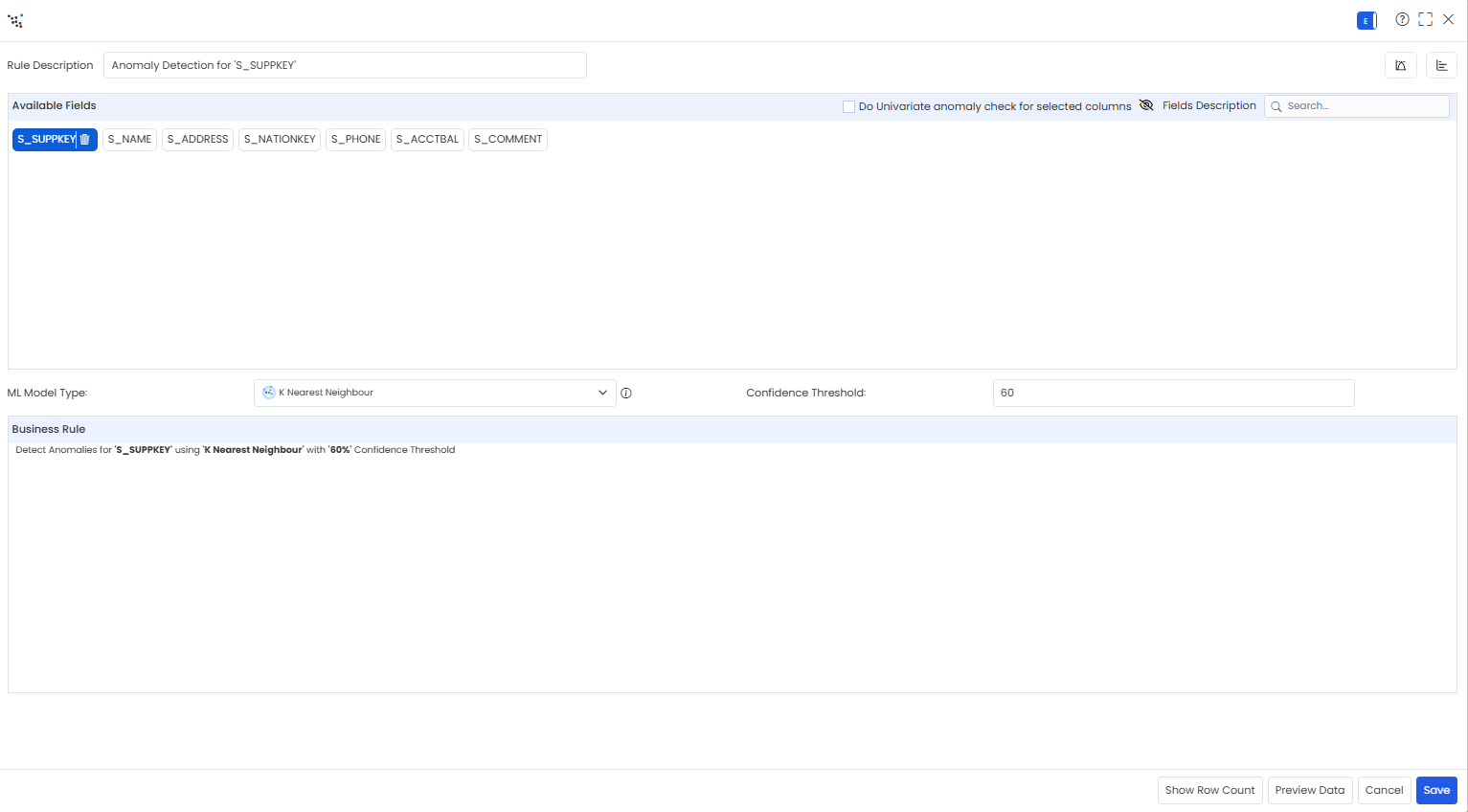This screenshot has width=1468, height=812.
Task: Toggle Fields Description visibility eye icon
Action: 1146,105
